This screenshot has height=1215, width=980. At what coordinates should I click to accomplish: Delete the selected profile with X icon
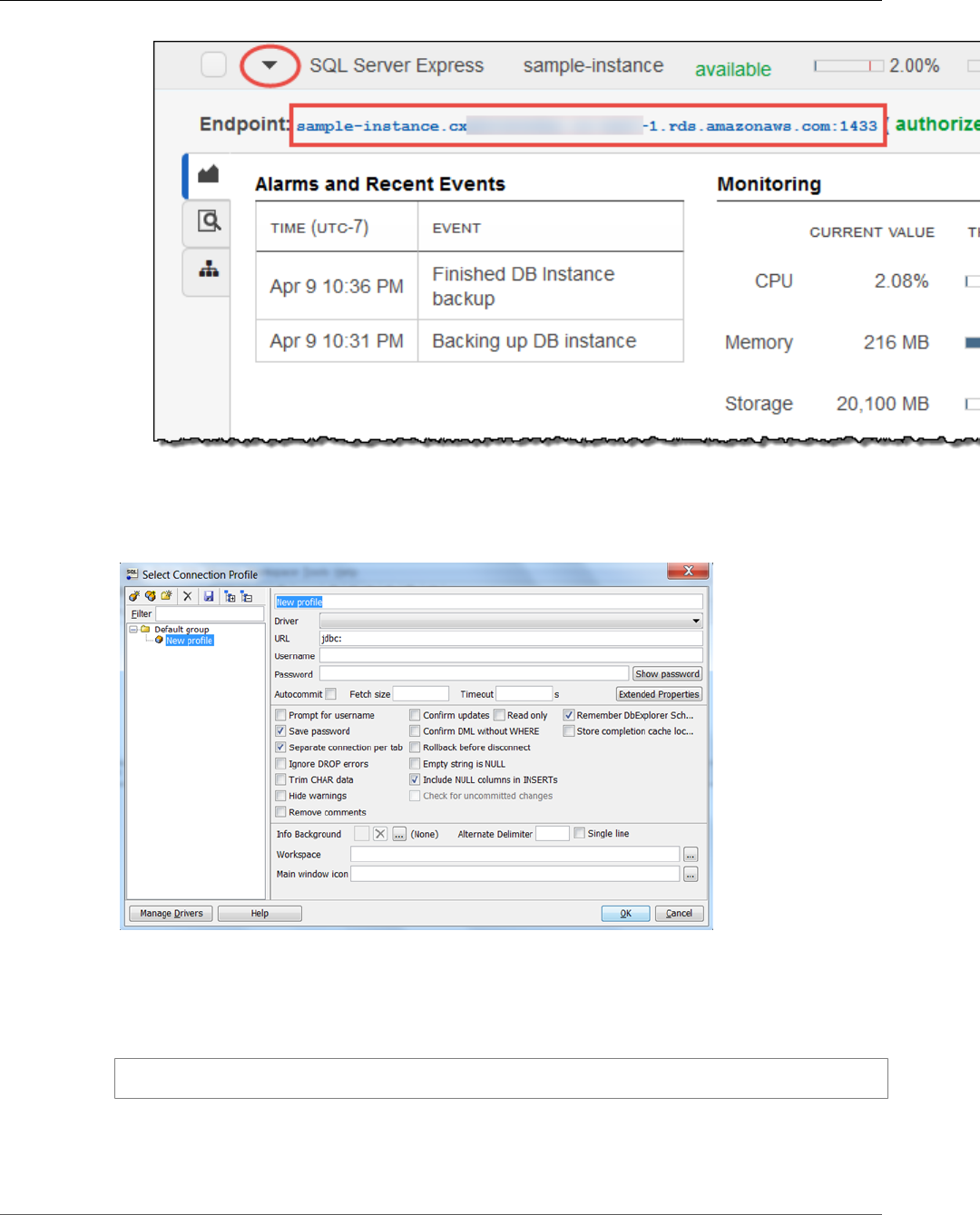click(x=188, y=596)
